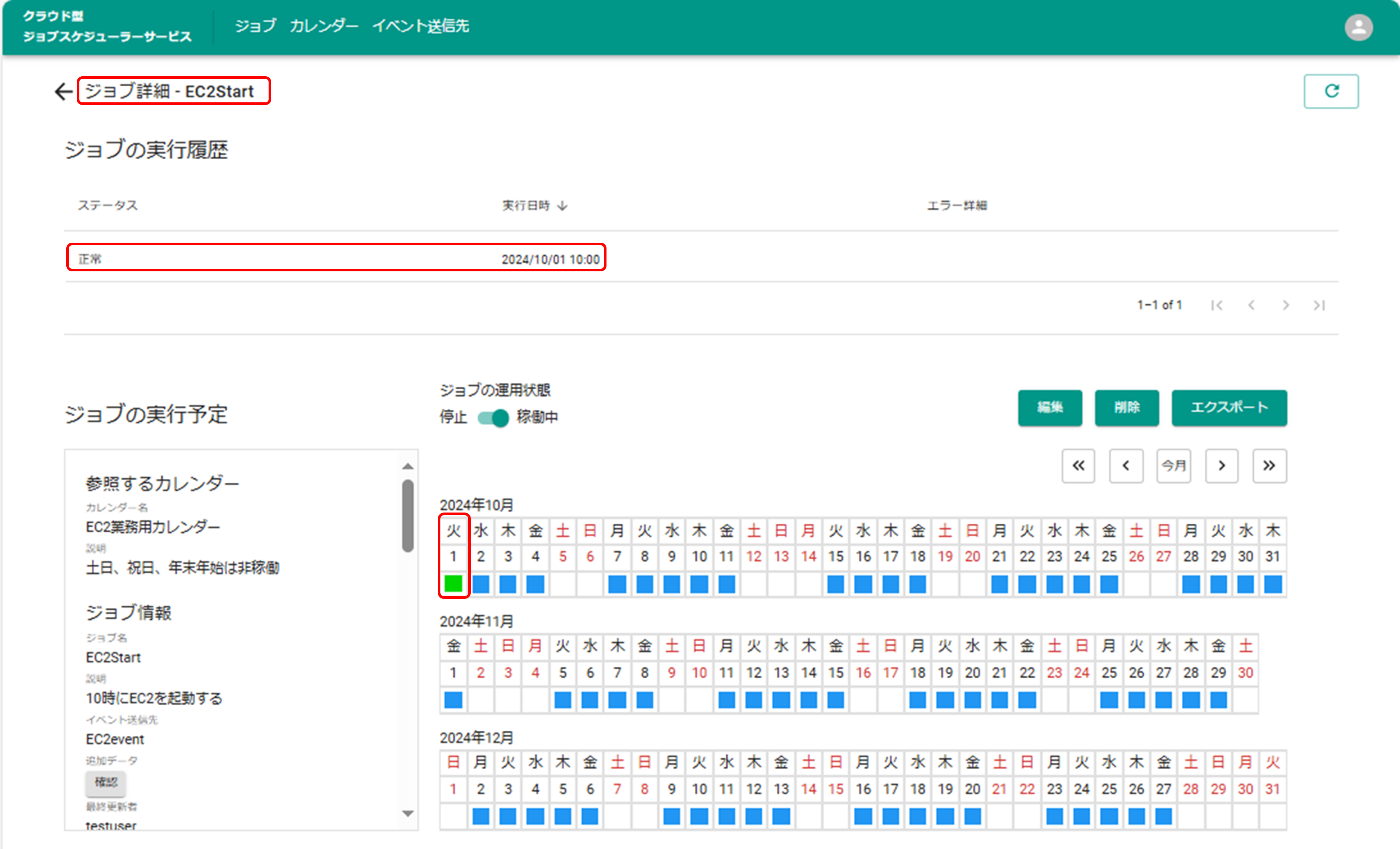Click the 2024年11月 month label

point(476,622)
